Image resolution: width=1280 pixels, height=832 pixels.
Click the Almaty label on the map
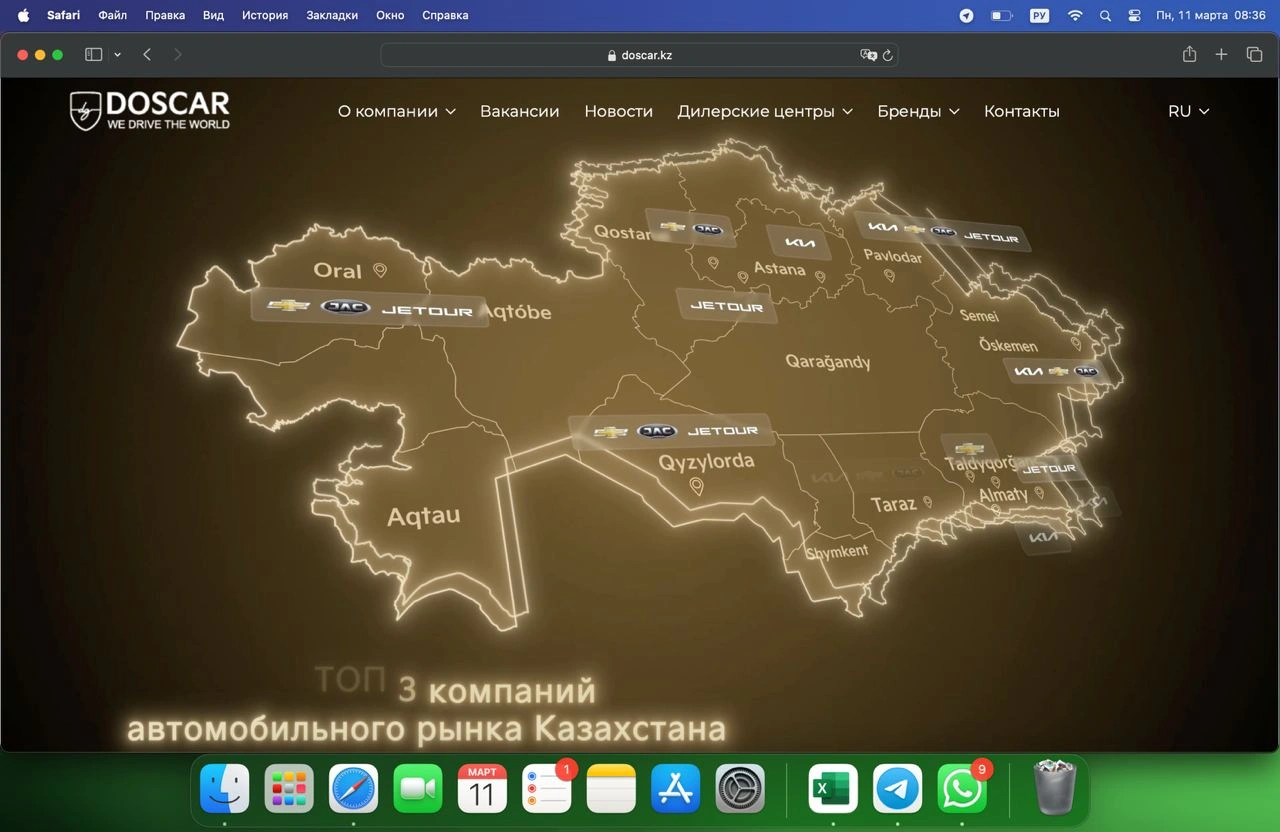1003,494
